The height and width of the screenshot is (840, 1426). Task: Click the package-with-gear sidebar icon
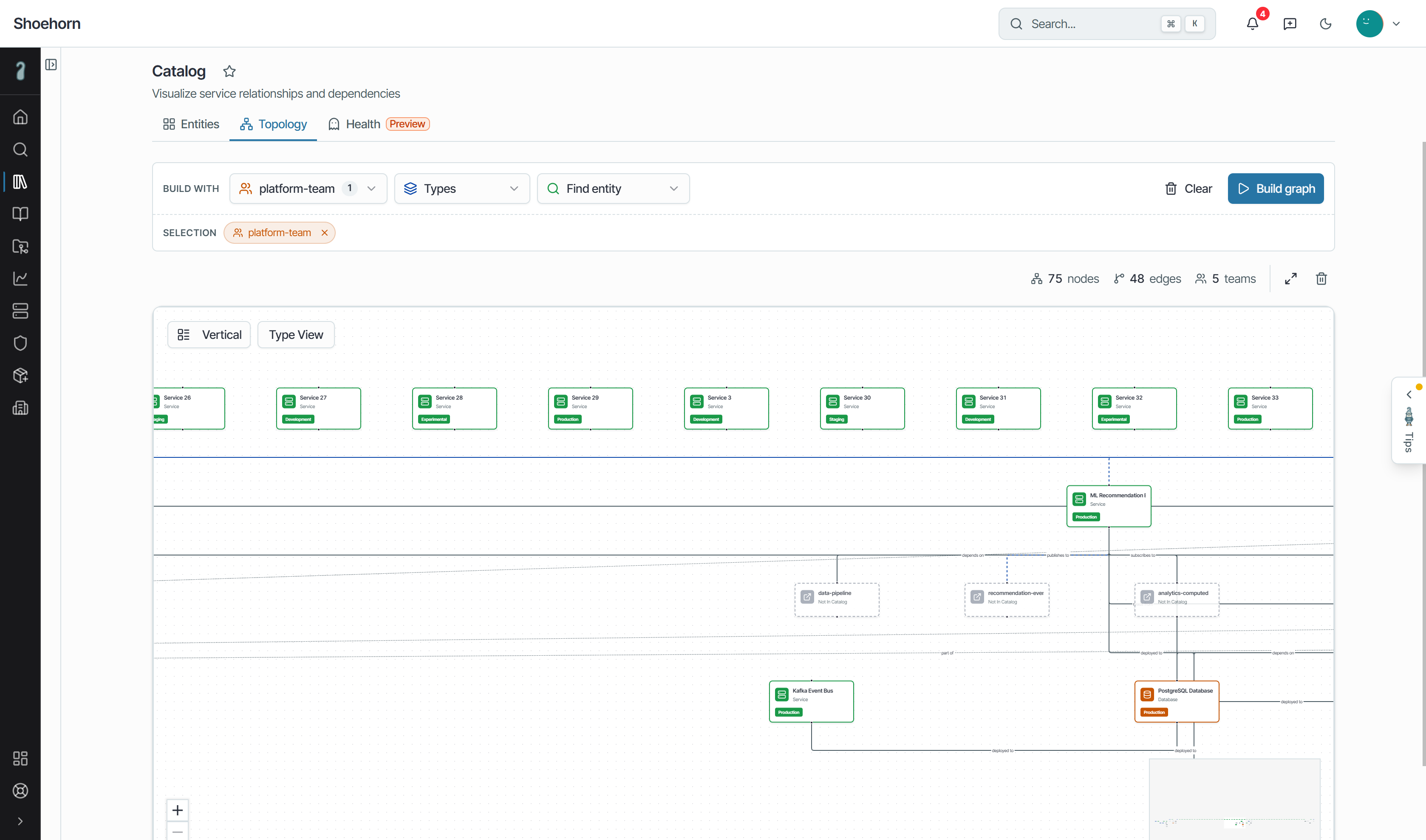tap(20, 375)
